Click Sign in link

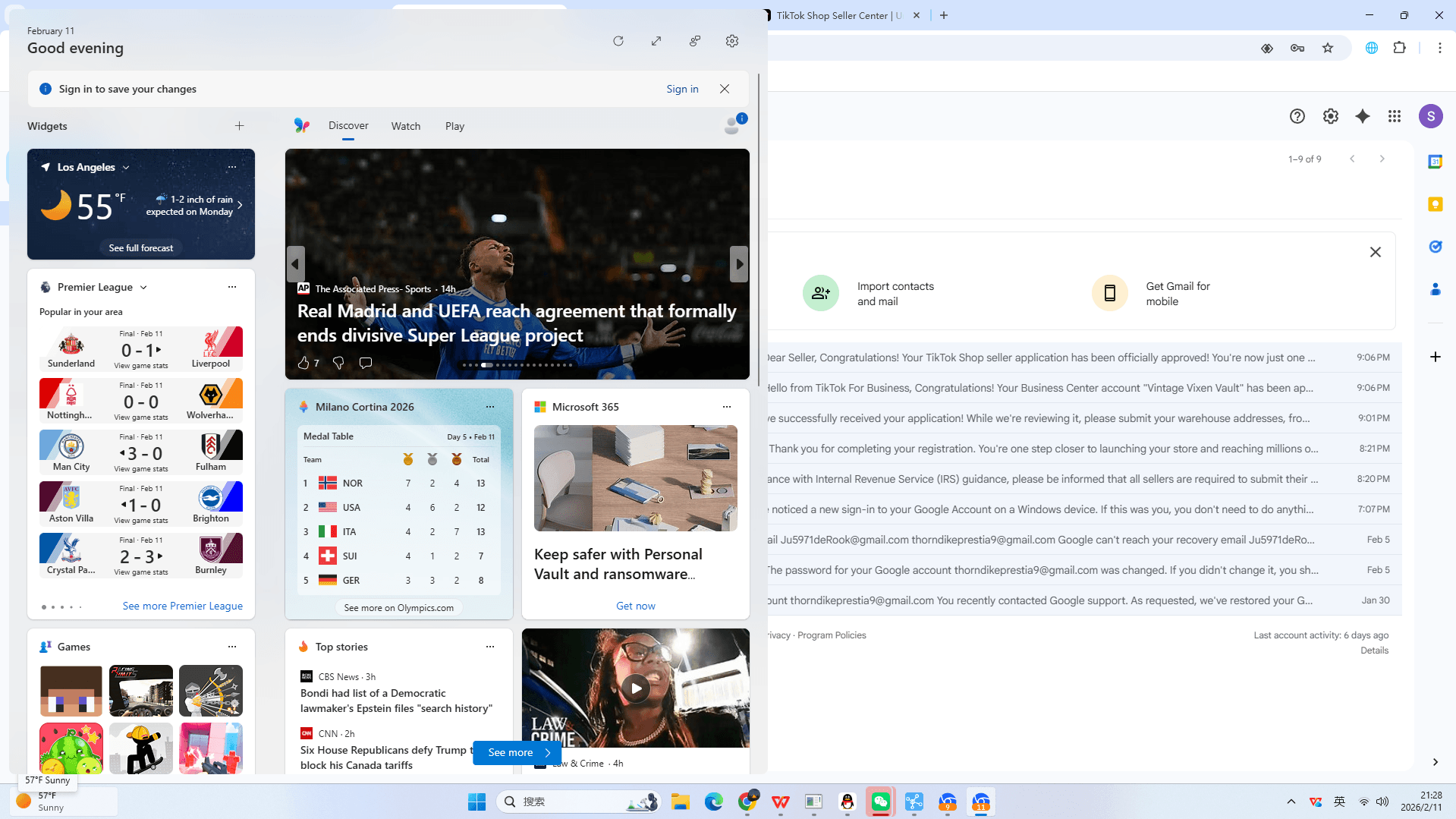tap(682, 89)
